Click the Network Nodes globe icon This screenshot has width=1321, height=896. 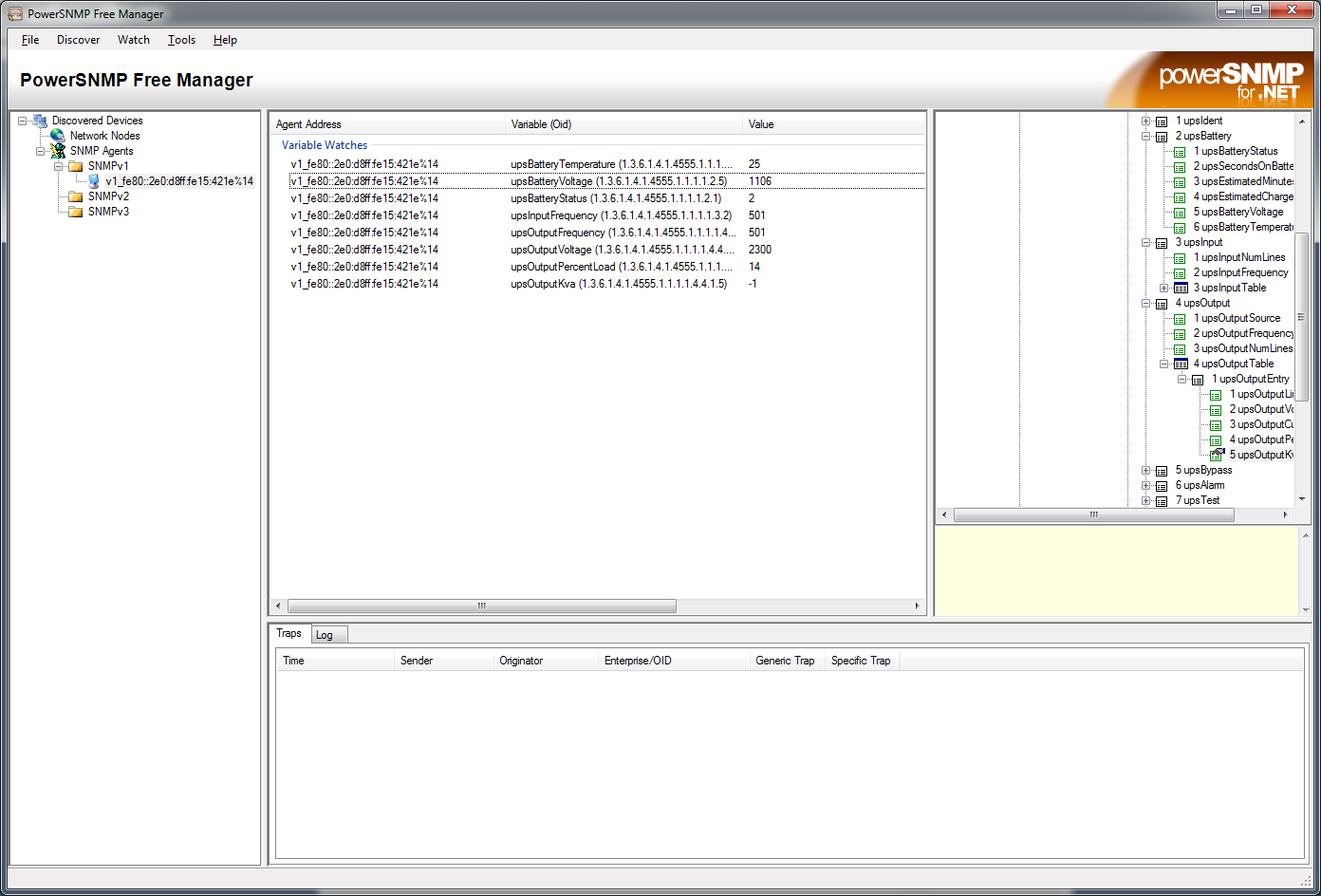(x=58, y=136)
